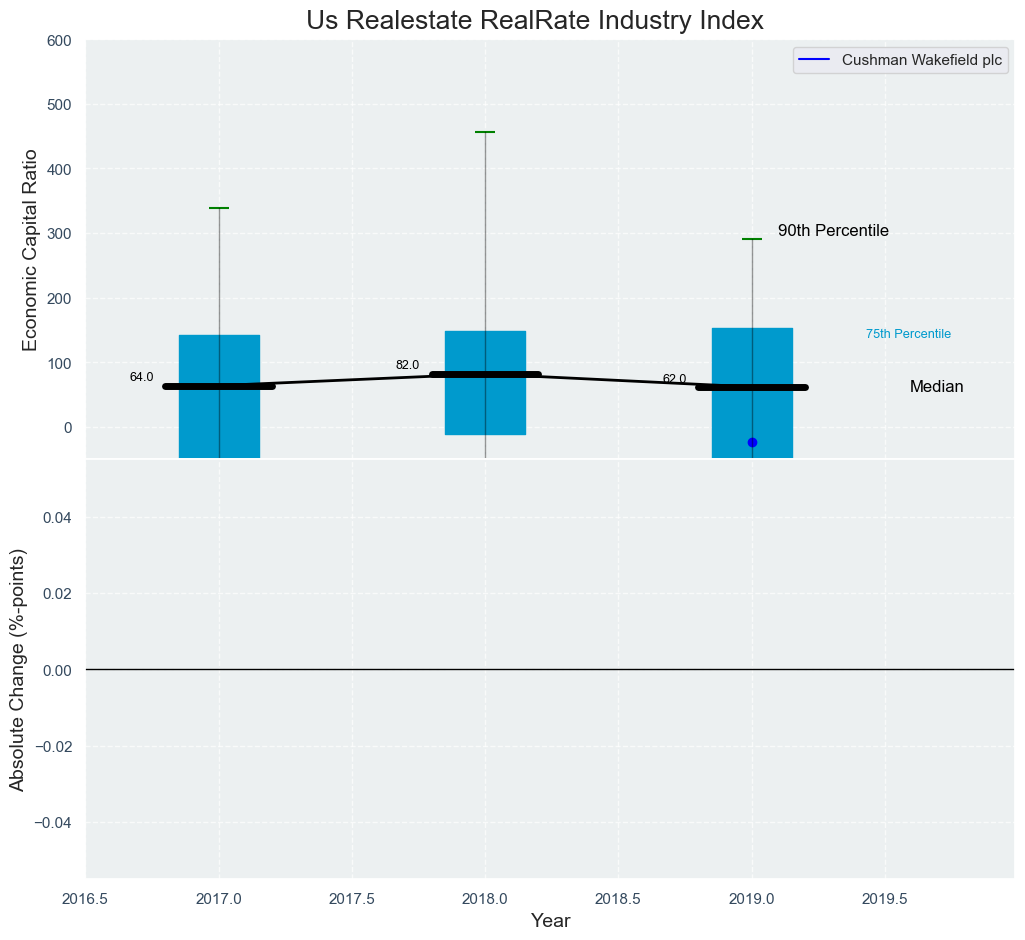
Task: Click the 64.0 median value label
Action: [x=141, y=377]
